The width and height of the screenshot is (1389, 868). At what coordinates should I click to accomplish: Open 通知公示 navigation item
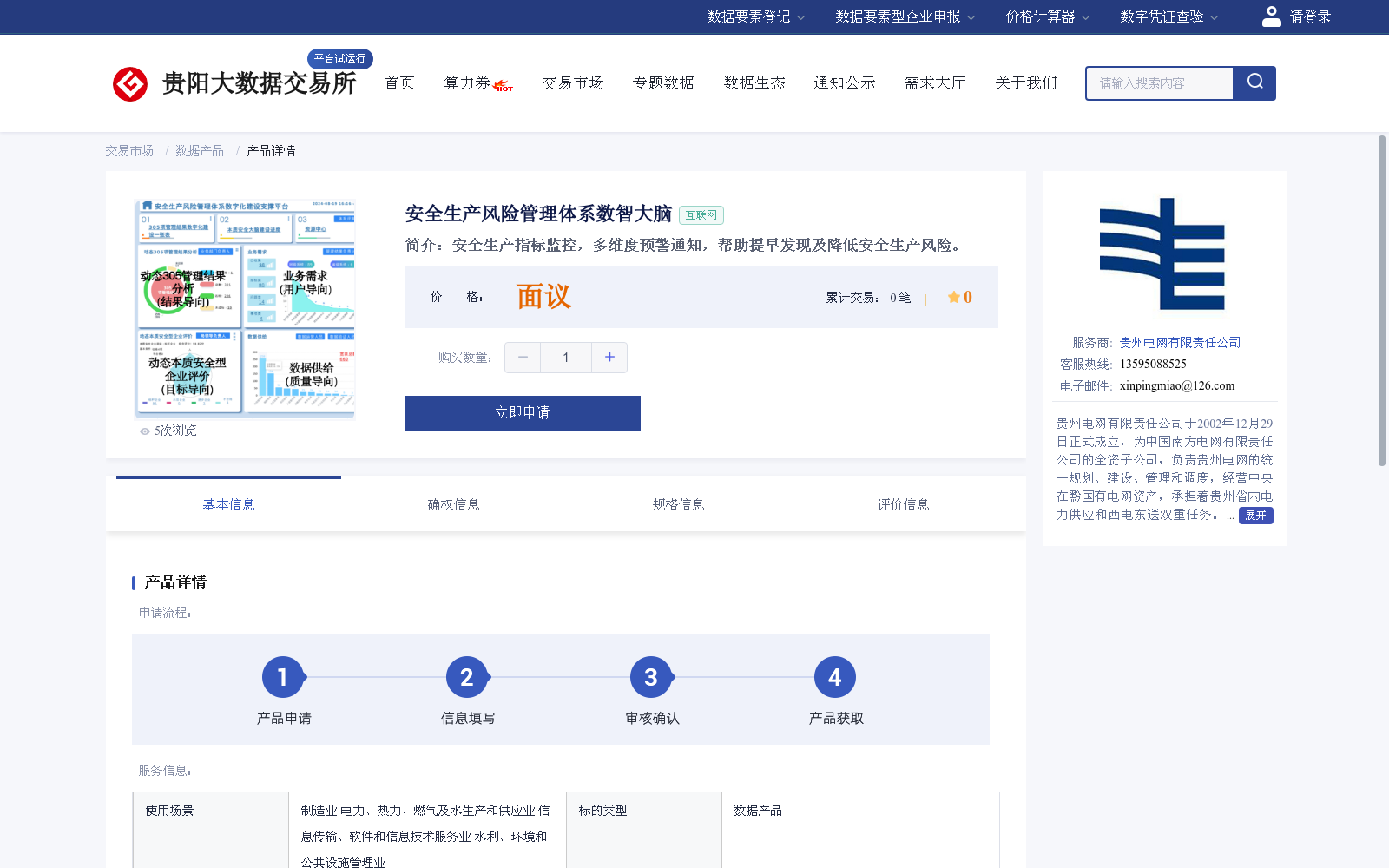845,82
